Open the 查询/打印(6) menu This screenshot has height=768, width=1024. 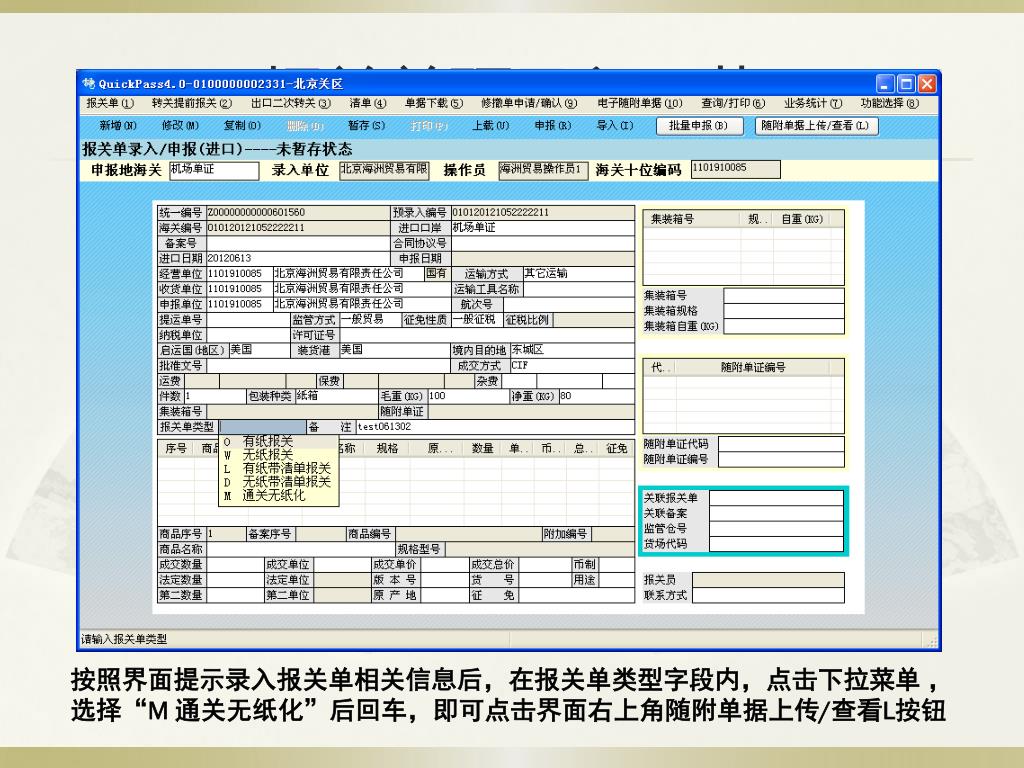click(x=733, y=103)
